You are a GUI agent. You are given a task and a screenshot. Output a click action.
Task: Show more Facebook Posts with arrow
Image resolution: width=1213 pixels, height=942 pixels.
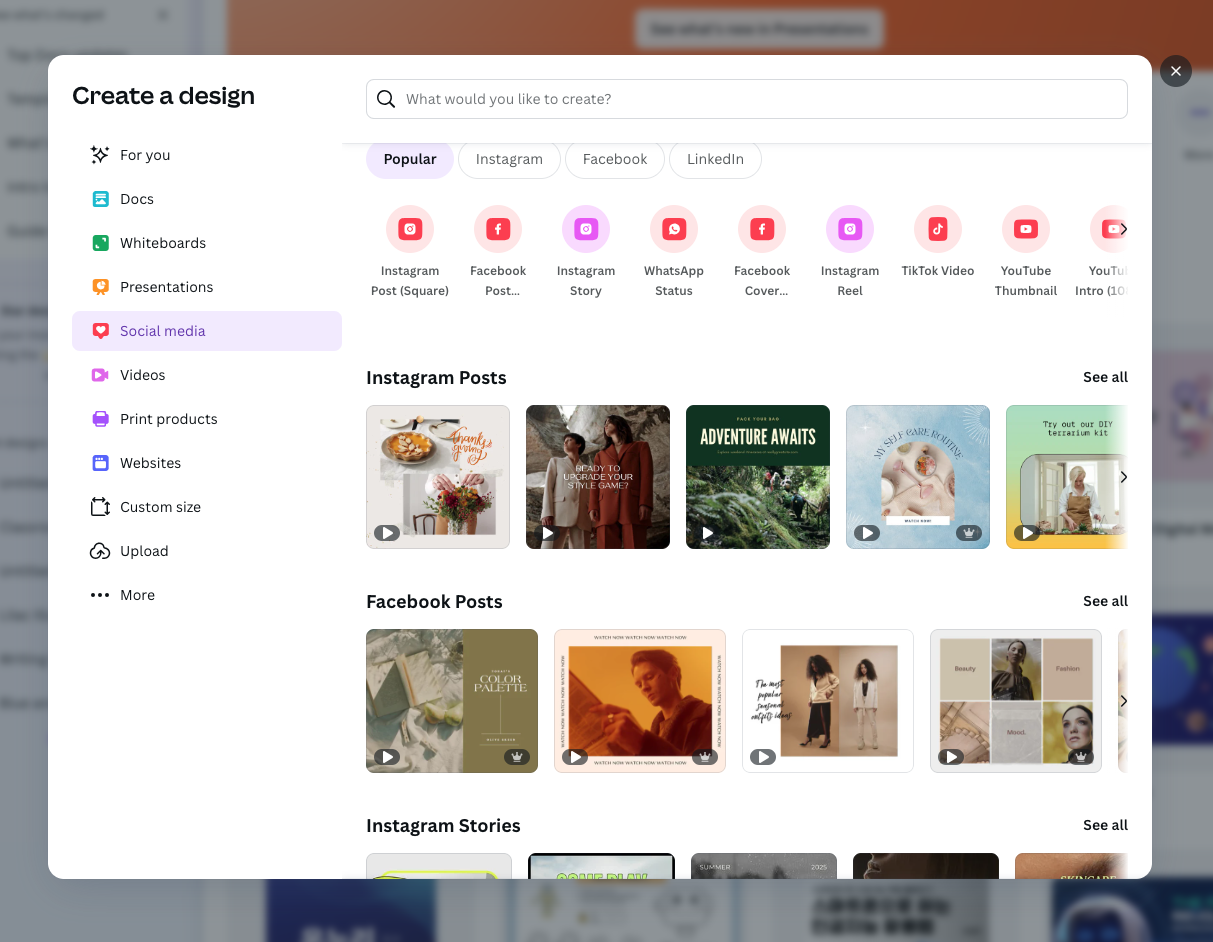pos(1123,701)
